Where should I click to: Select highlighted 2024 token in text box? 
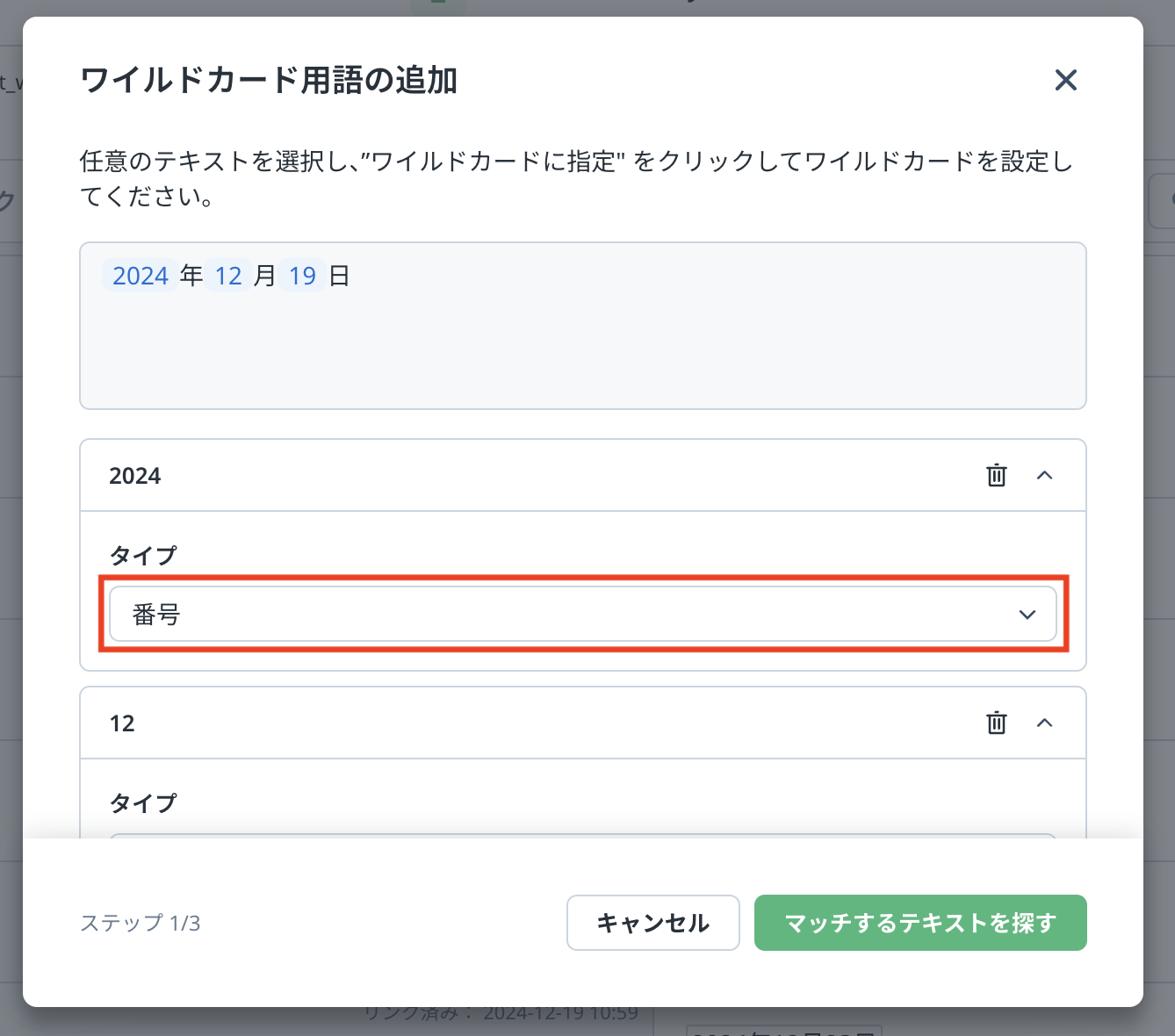point(141,276)
